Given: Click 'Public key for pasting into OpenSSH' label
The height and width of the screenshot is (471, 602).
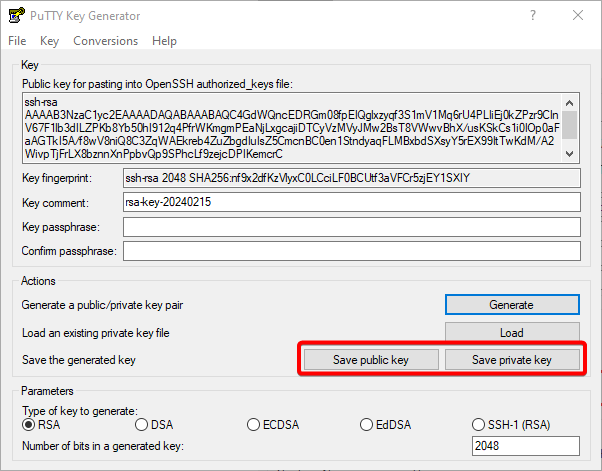Looking at the screenshot, I should point(157,84).
